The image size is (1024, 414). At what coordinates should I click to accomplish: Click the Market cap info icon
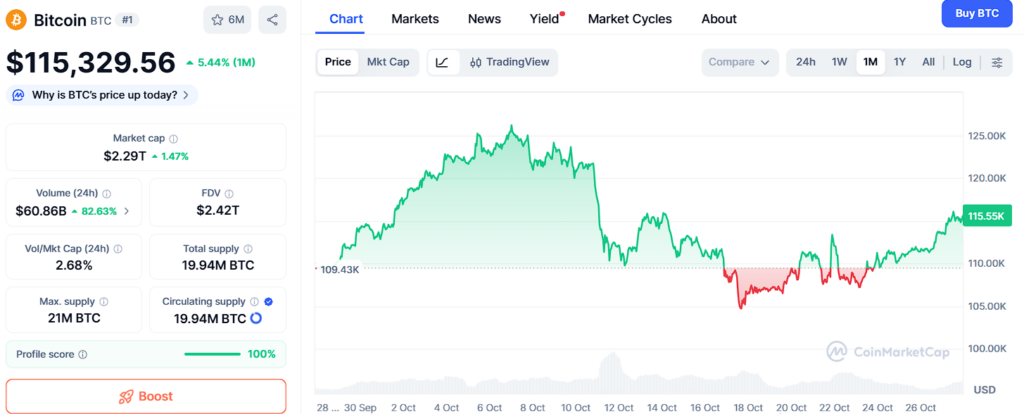click(x=174, y=139)
